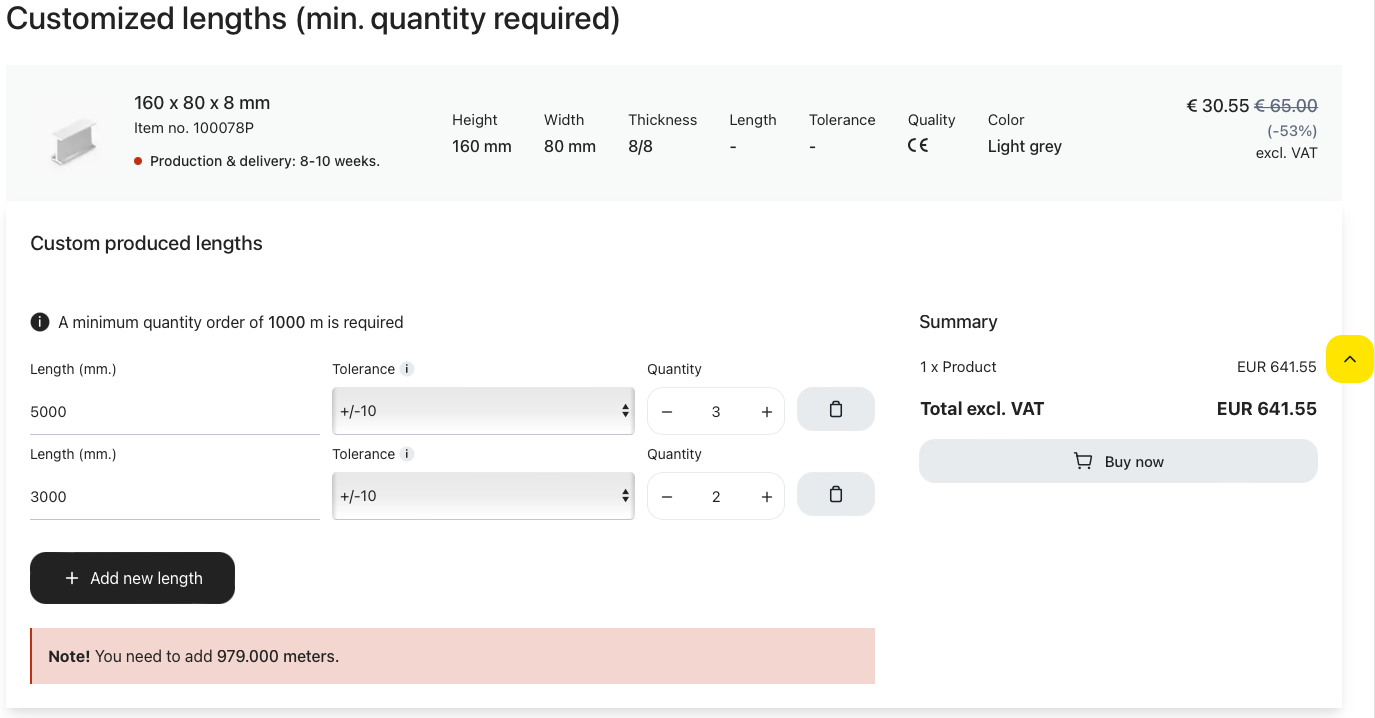Delete the 5000 mm length row
The width and height of the screenshot is (1375, 718).
(x=835, y=410)
